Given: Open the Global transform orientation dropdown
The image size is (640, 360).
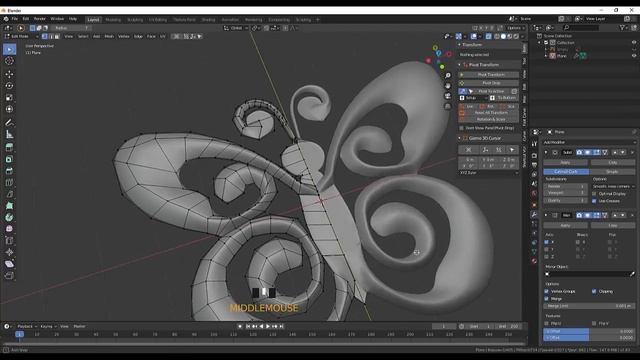Looking at the screenshot, I should tap(236, 28).
